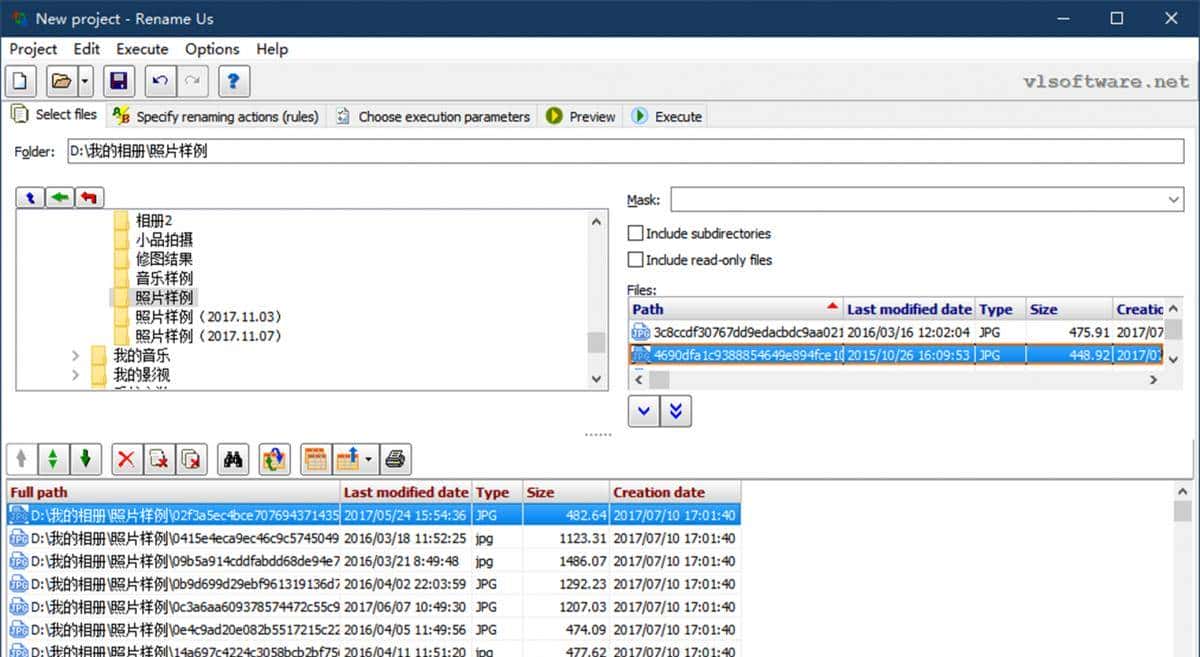Image resolution: width=1200 pixels, height=657 pixels.
Task: Create a new project with blank page icon
Action: [22, 81]
